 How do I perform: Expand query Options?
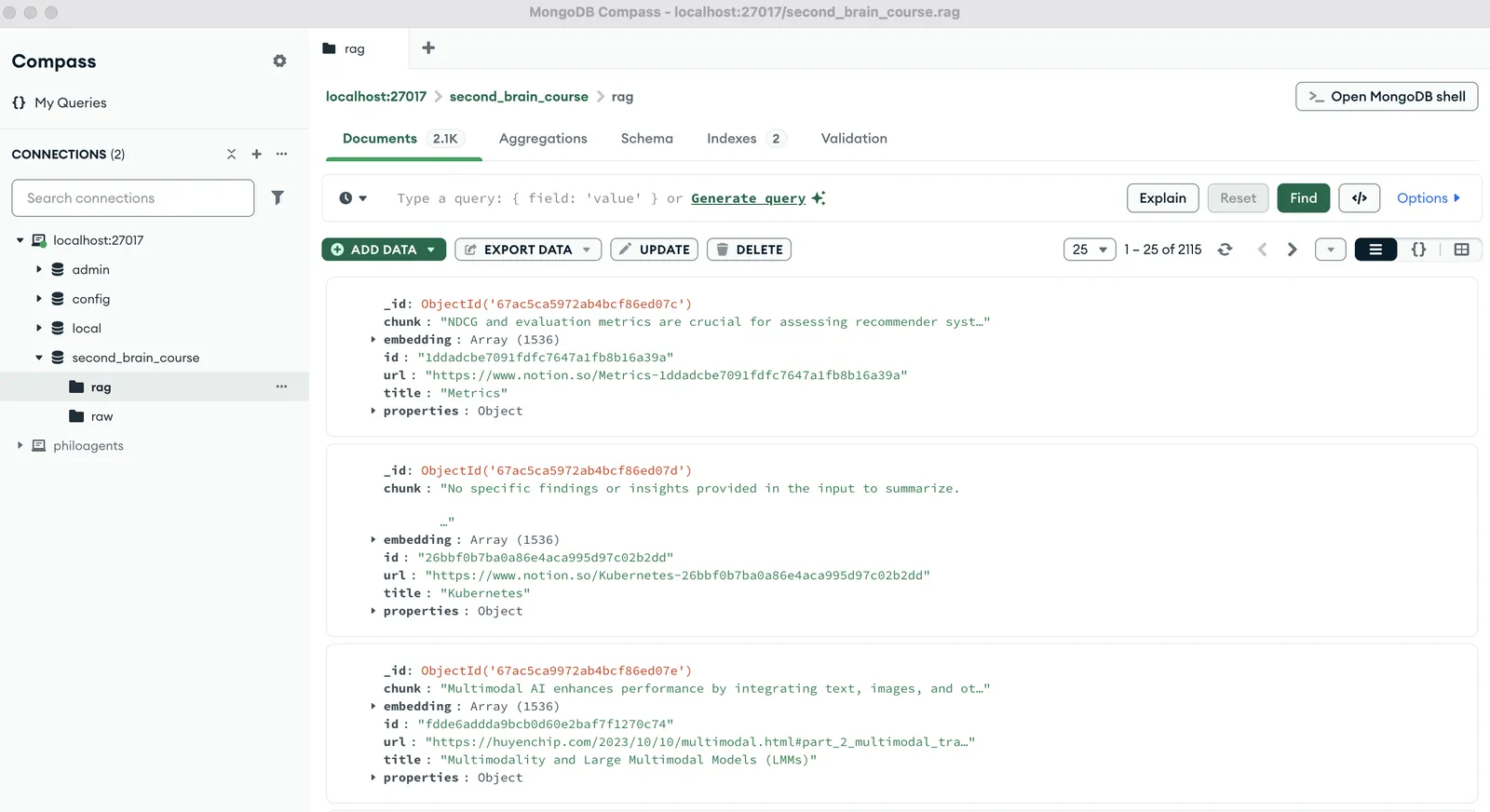tap(1429, 197)
